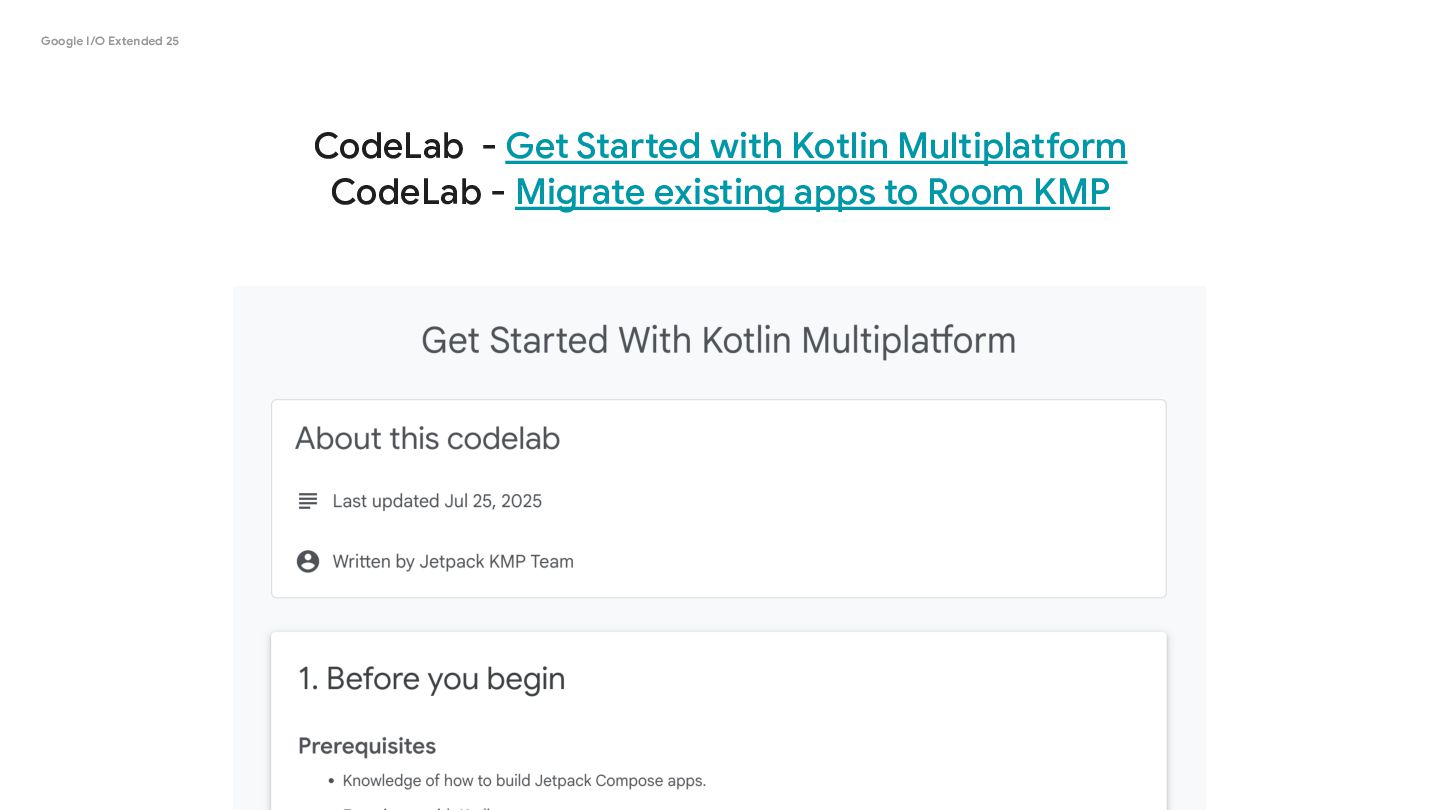Click the word Multiplatform in top link

(x=1012, y=146)
